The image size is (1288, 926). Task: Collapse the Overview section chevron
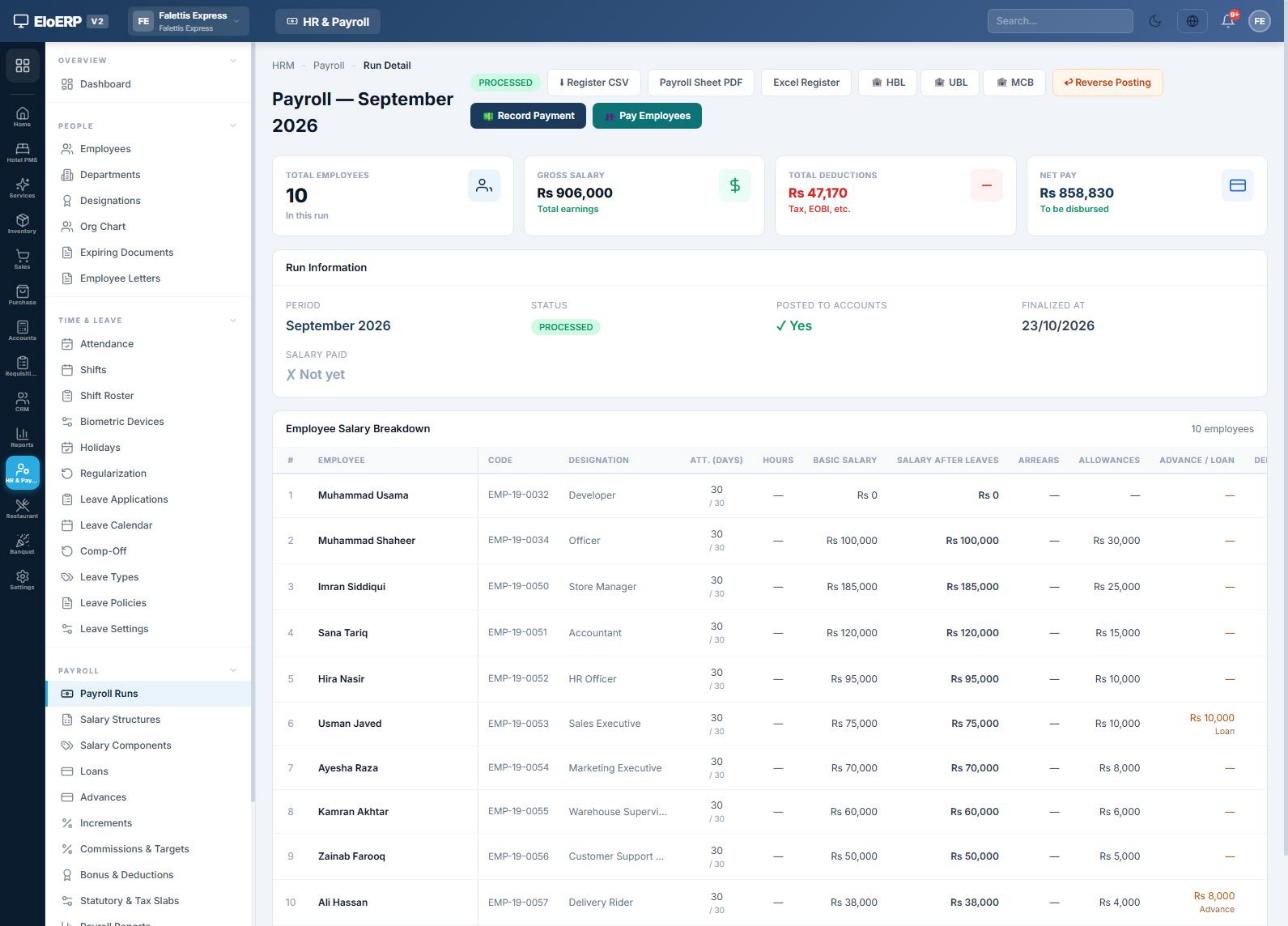233,60
